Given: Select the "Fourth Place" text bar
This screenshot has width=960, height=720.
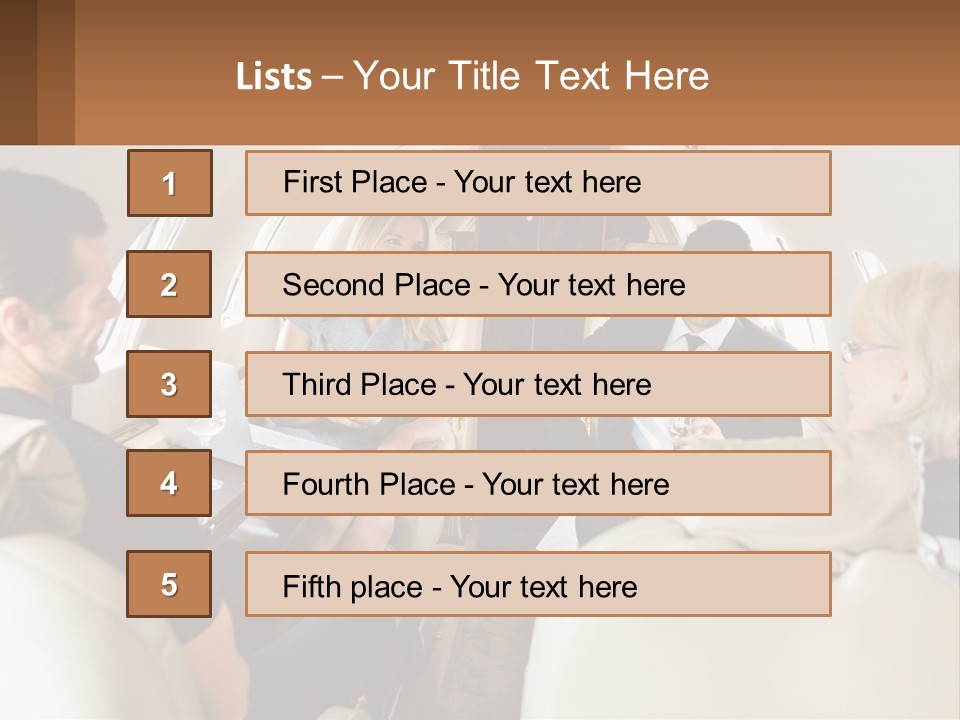Looking at the screenshot, I should pos(538,484).
